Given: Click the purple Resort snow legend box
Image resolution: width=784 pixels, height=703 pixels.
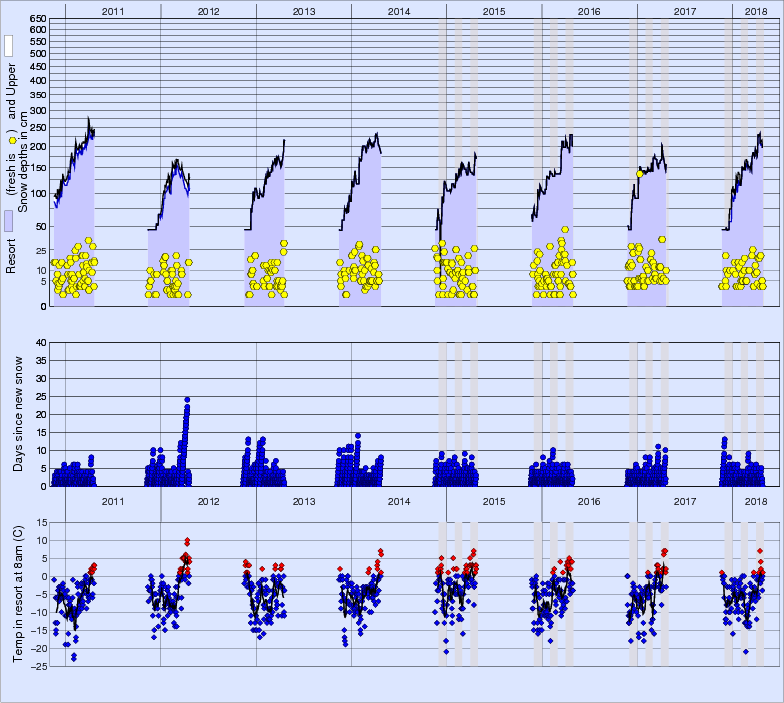Looking at the screenshot, I should [x=7, y=221].
